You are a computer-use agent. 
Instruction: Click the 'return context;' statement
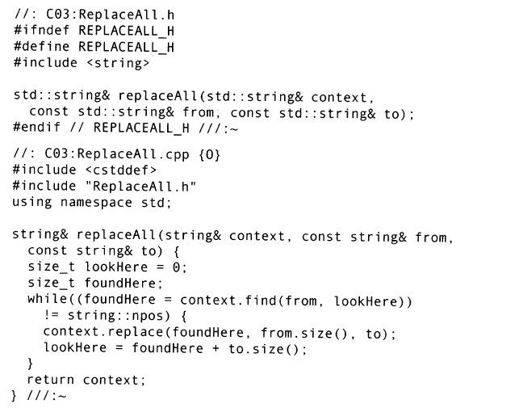(x=86, y=380)
